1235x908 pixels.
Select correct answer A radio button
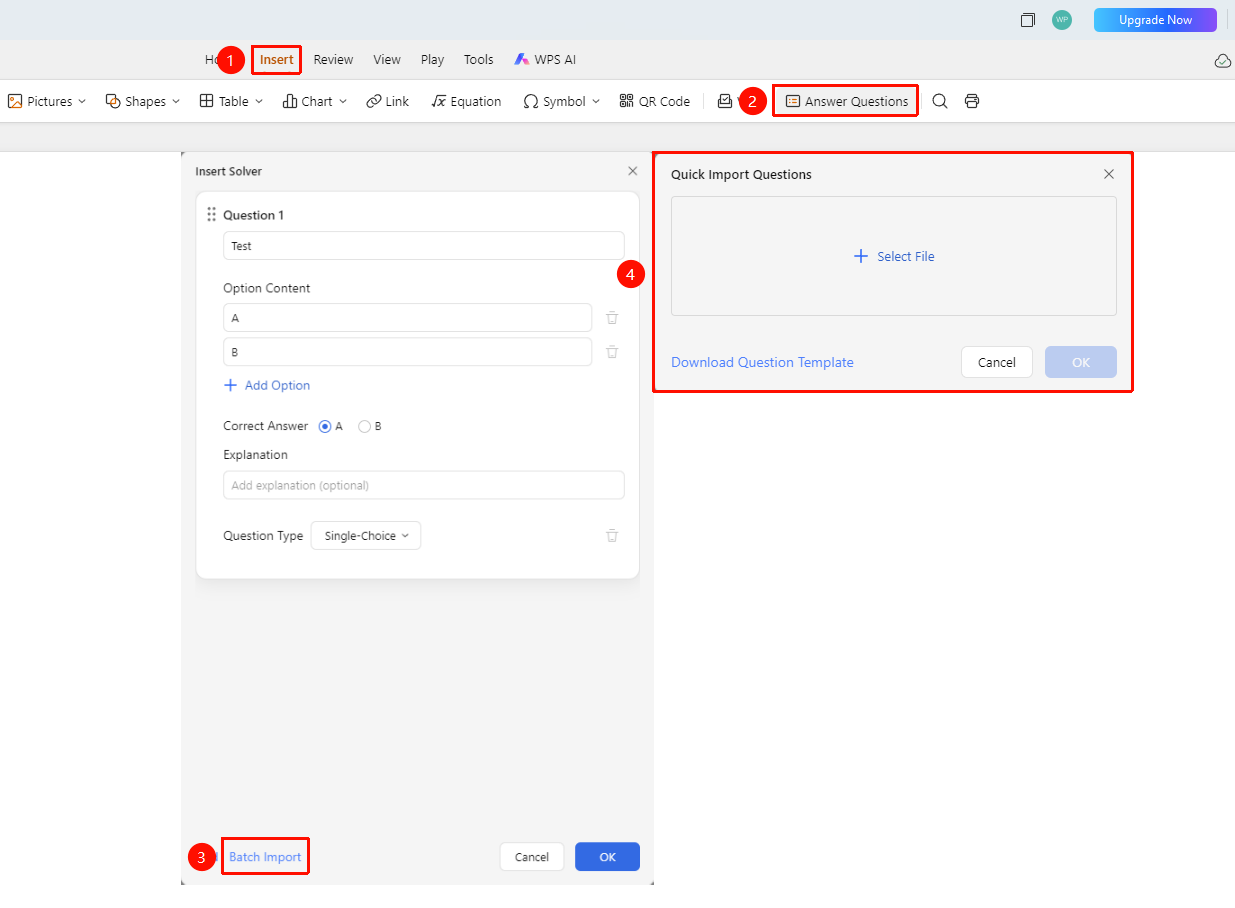click(325, 426)
